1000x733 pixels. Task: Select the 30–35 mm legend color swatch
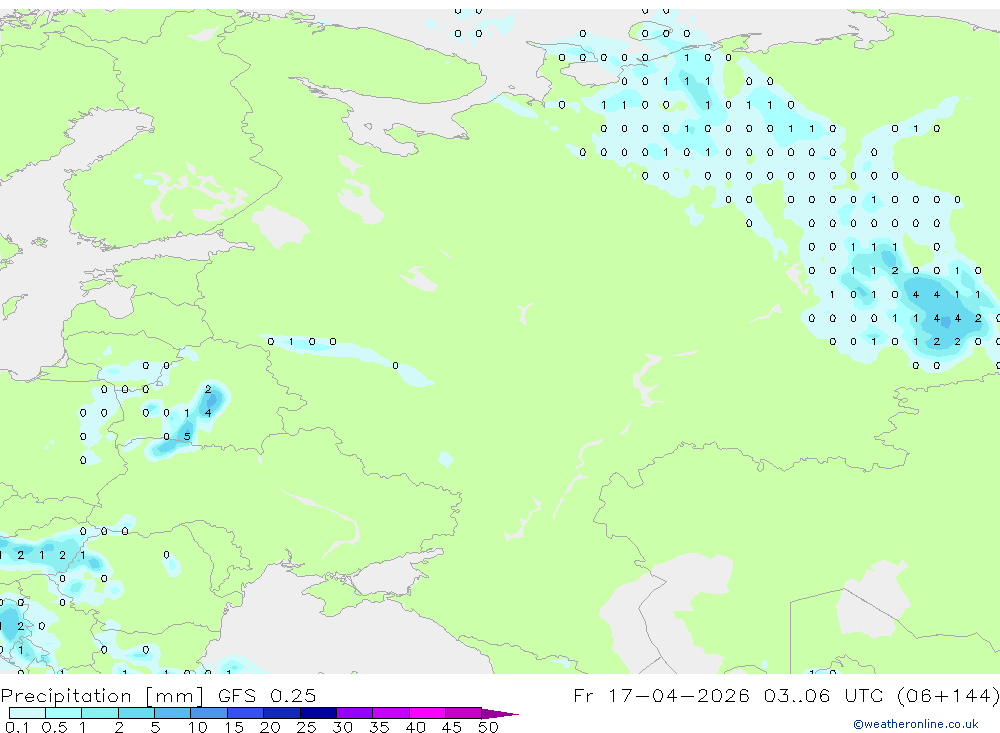pos(355,713)
